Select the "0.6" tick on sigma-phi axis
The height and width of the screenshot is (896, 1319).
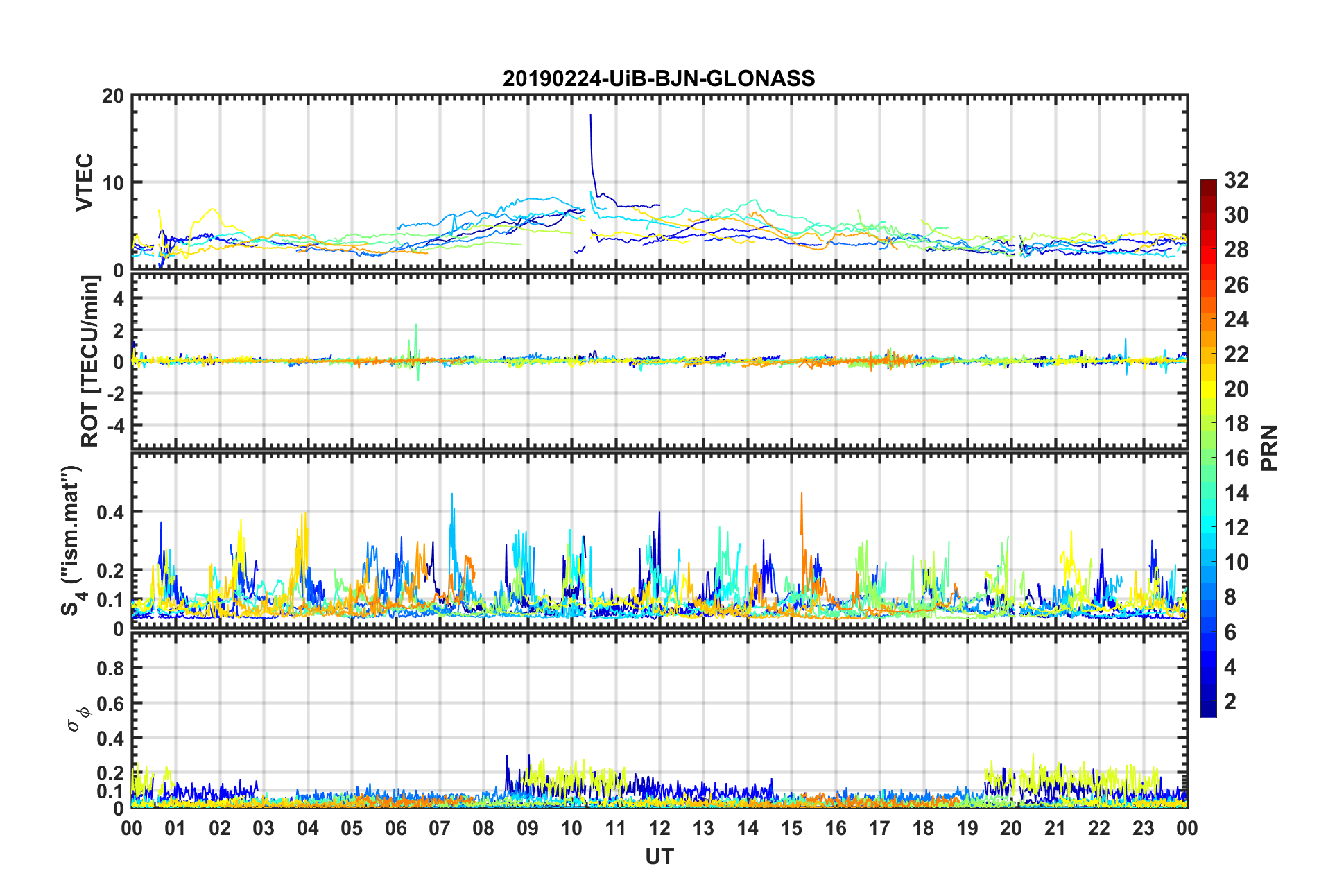tap(110, 703)
